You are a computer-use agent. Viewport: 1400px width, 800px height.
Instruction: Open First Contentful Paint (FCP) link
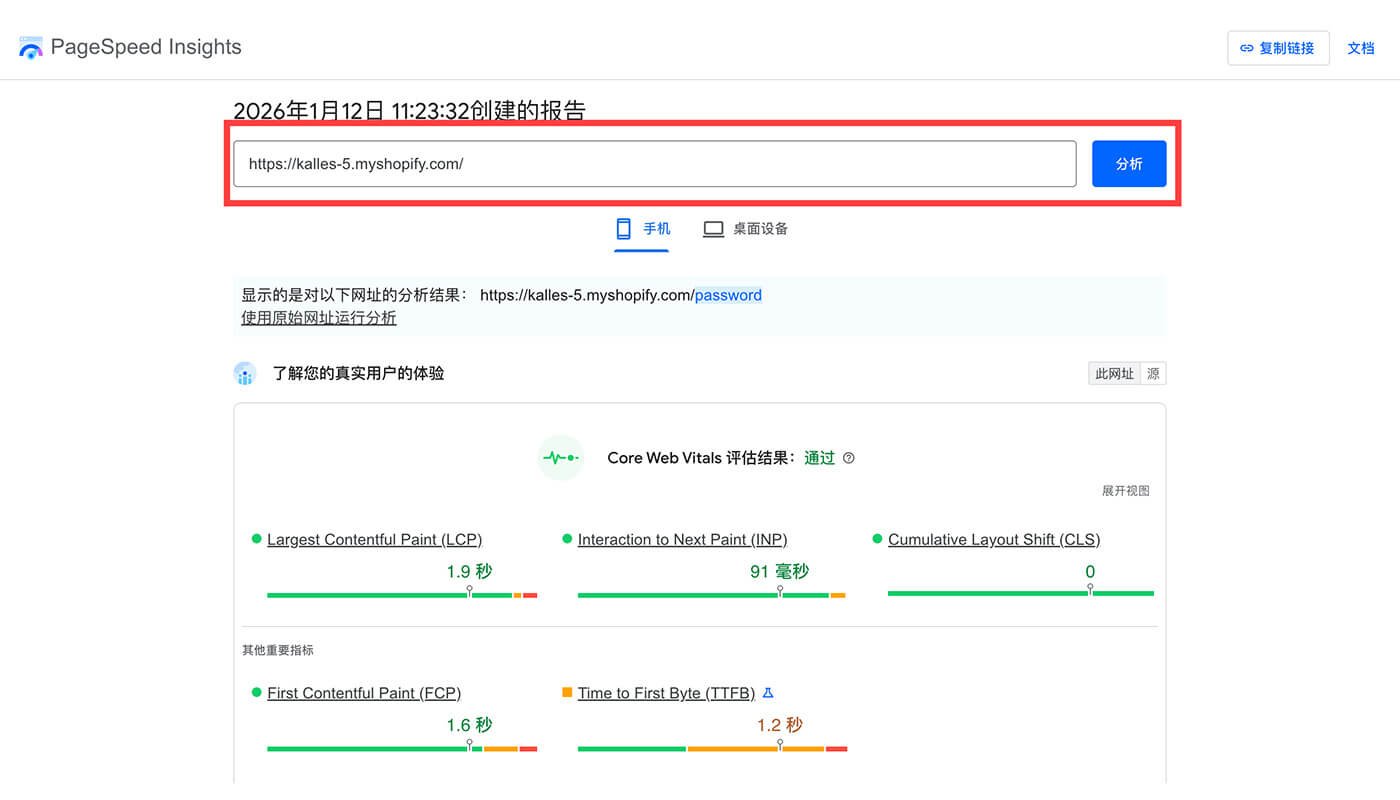tap(363, 693)
